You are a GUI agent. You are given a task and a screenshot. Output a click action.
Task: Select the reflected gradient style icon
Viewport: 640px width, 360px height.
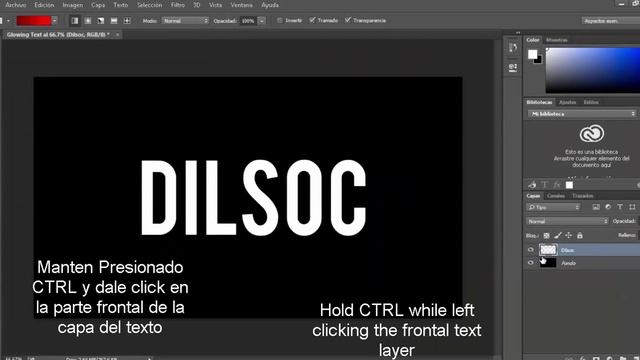114,20
